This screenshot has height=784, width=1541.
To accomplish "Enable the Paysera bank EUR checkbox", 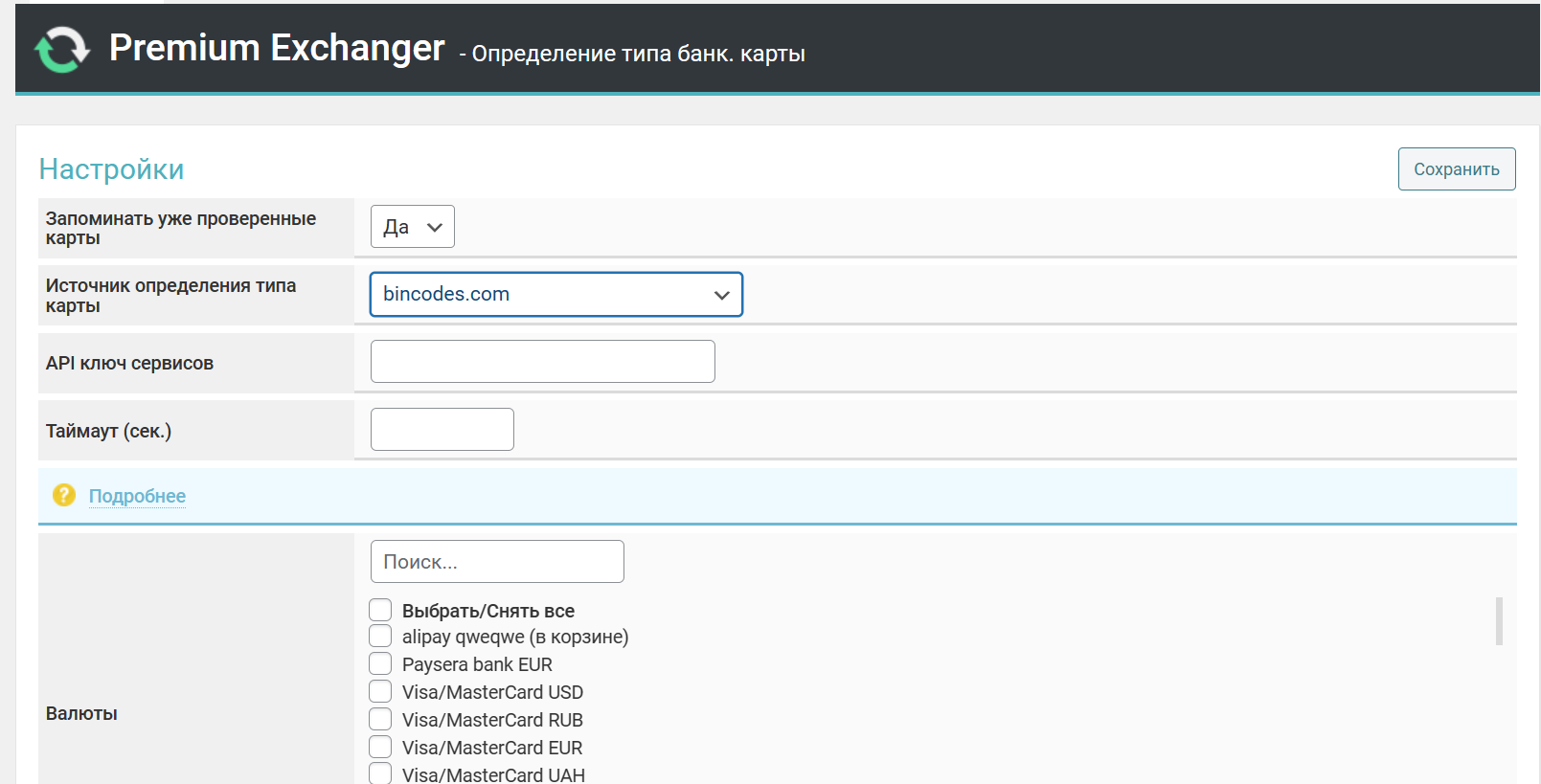I will coord(380,663).
